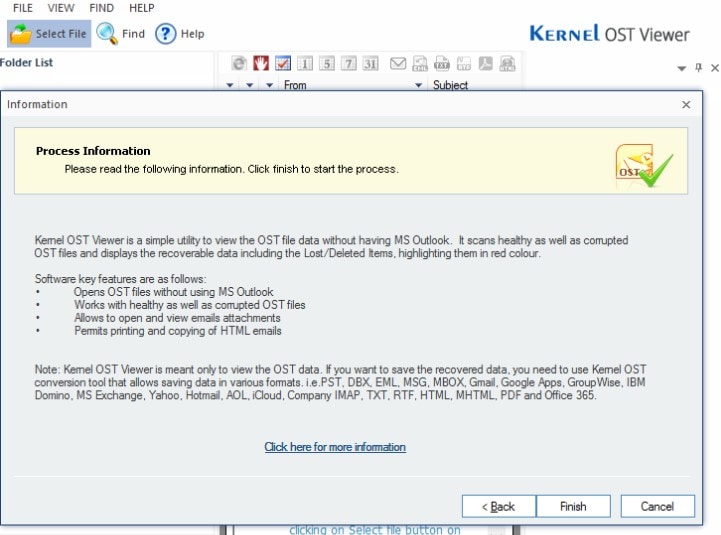The width and height of the screenshot is (721, 535).
Task: Cancel the Information dialog
Action: pyautogui.click(x=658, y=506)
